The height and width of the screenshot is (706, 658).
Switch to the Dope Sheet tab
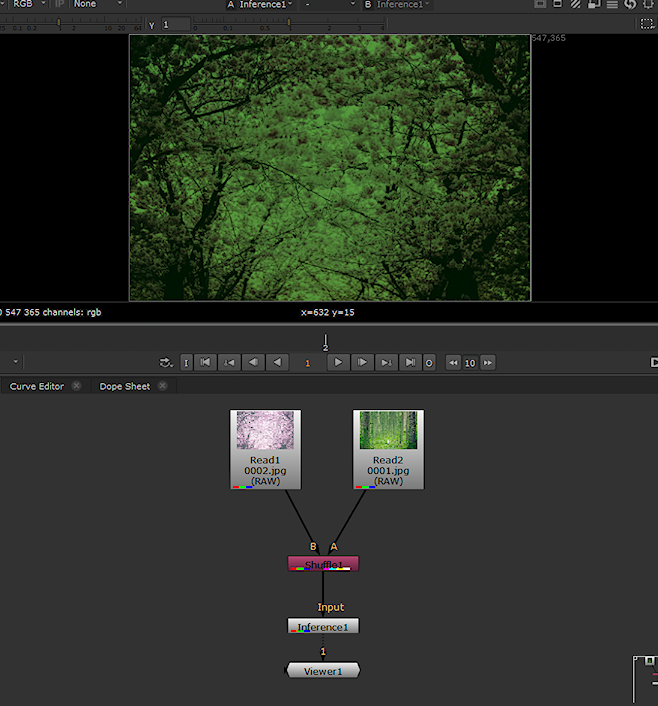(124, 386)
